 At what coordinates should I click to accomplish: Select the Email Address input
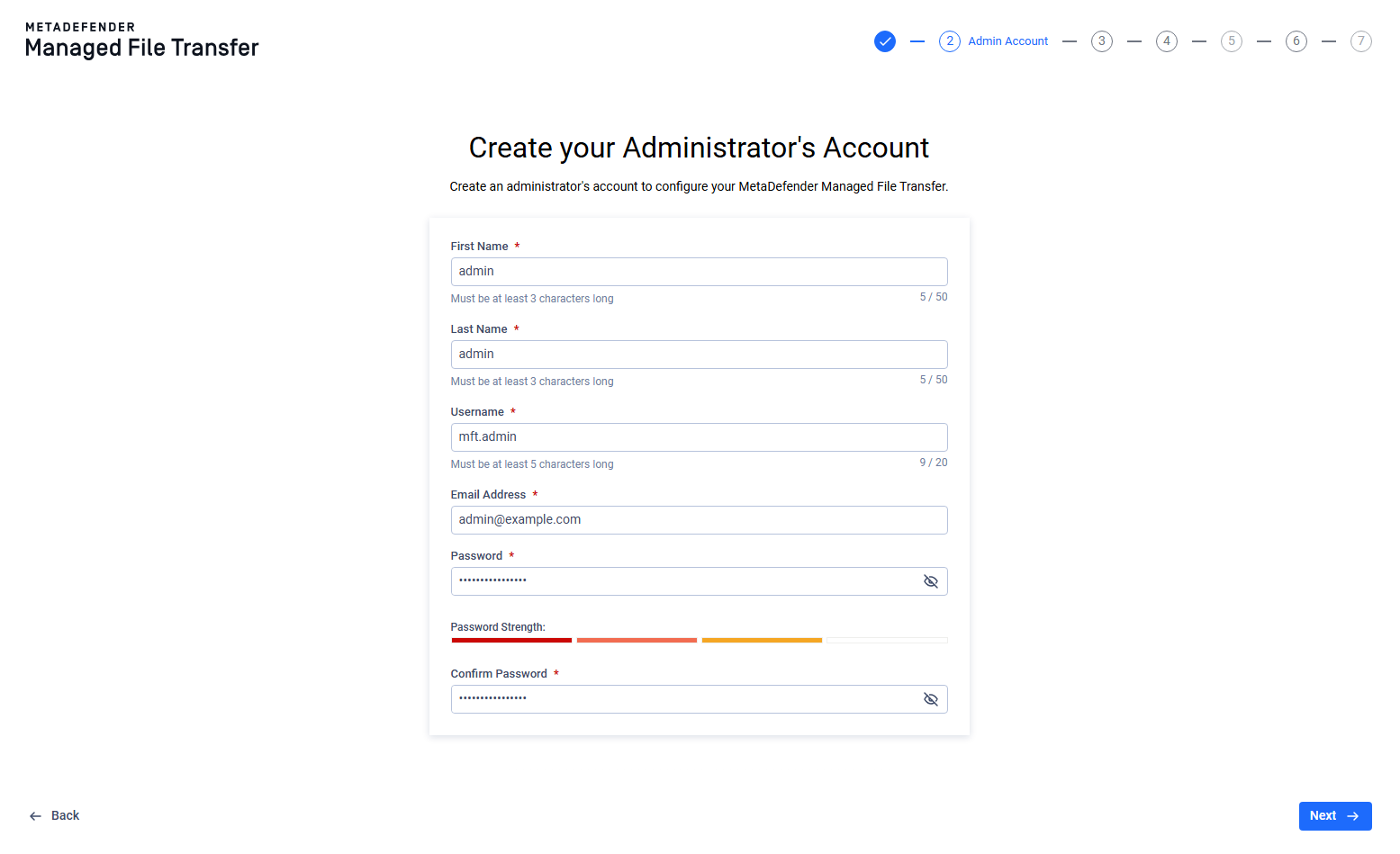699,520
